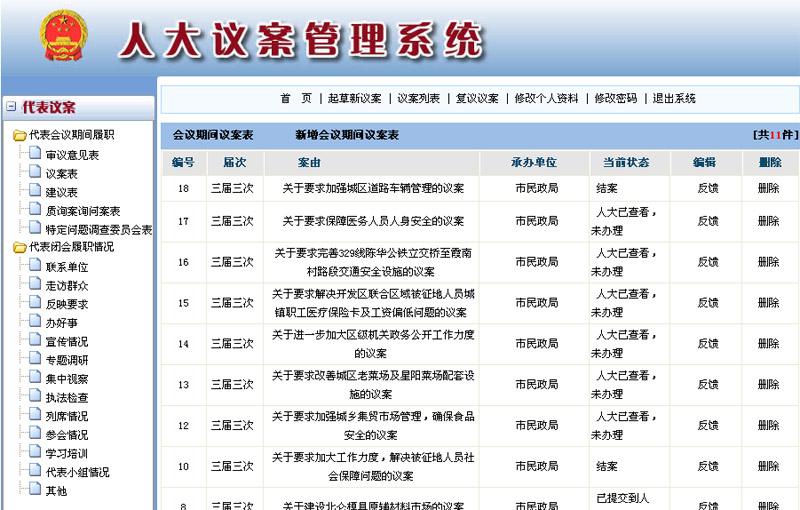Click the 执法检查 page icon

point(36,398)
